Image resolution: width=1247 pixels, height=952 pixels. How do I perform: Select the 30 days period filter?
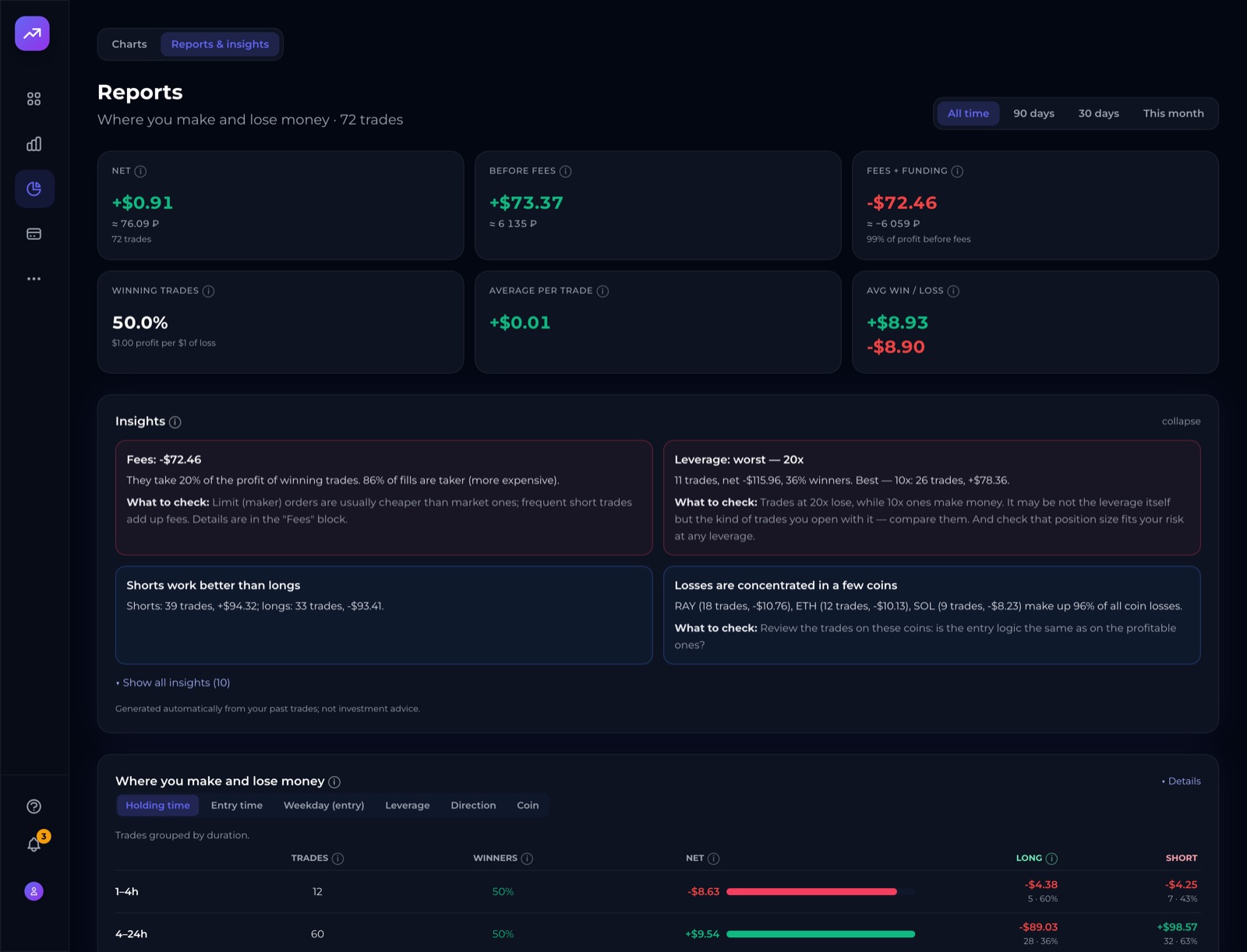(1098, 114)
